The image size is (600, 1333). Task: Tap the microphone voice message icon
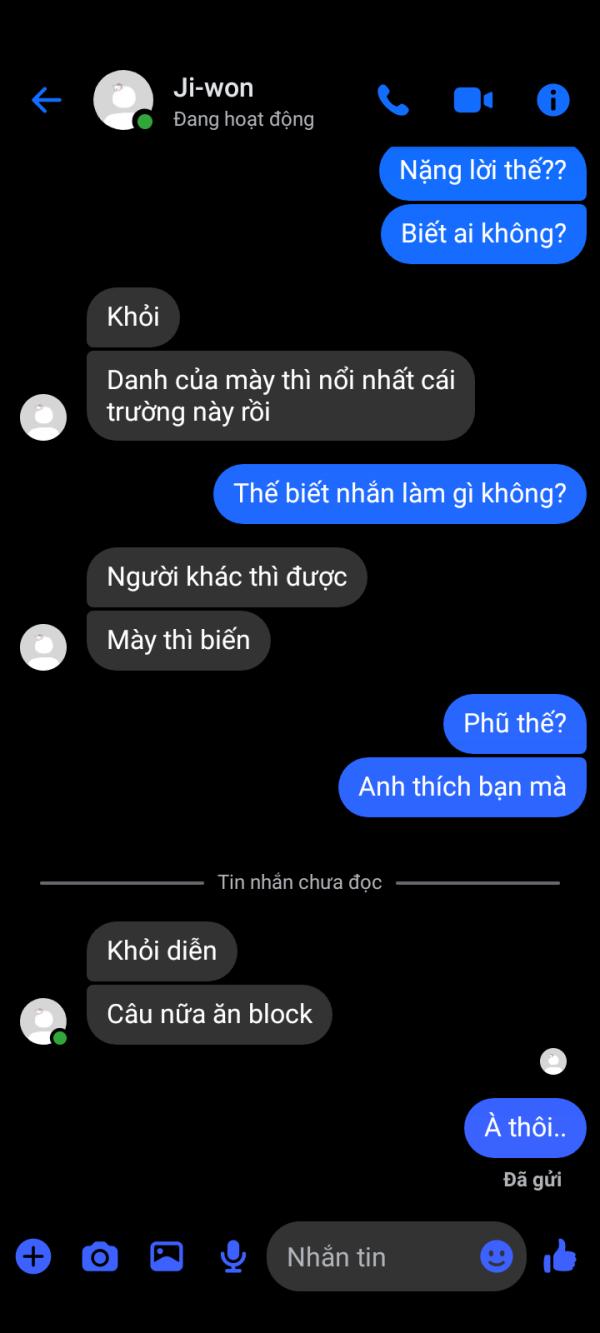233,1256
